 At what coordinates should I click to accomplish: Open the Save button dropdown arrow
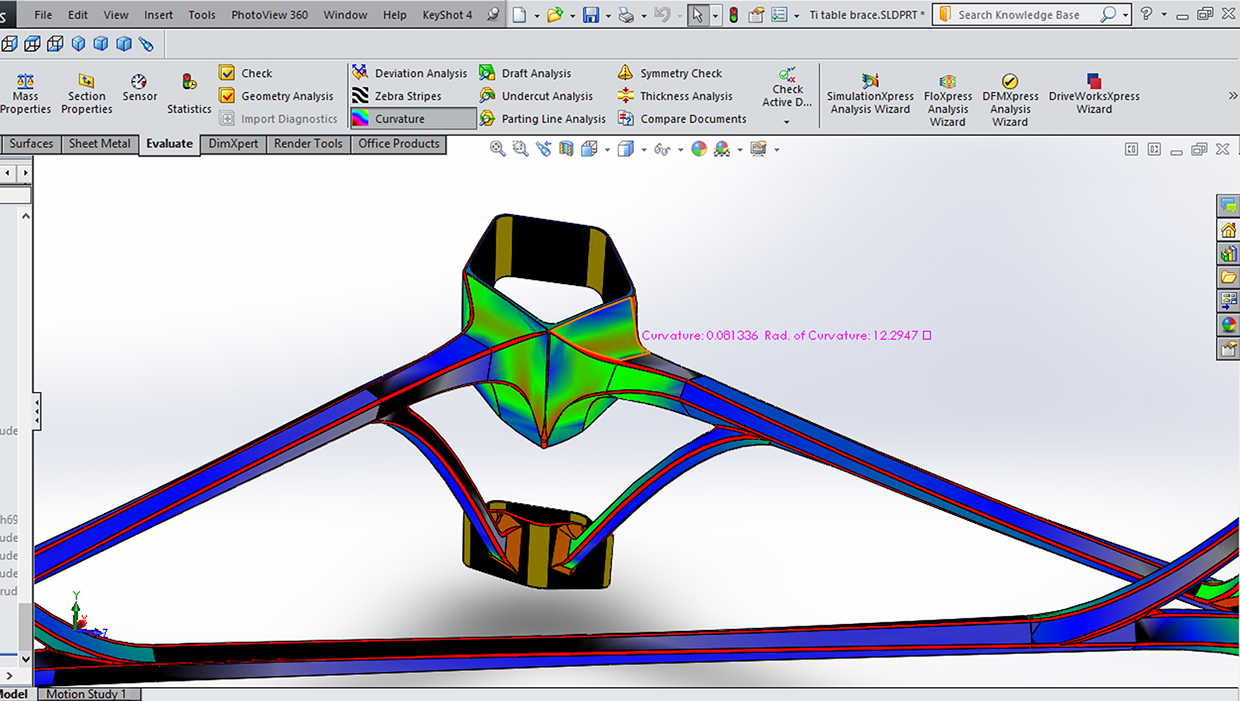[x=608, y=15]
